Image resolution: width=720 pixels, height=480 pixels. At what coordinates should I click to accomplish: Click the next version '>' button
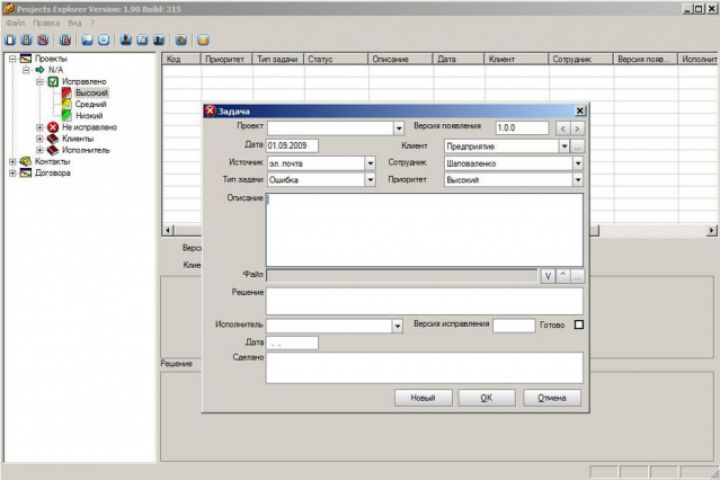[x=577, y=129]
